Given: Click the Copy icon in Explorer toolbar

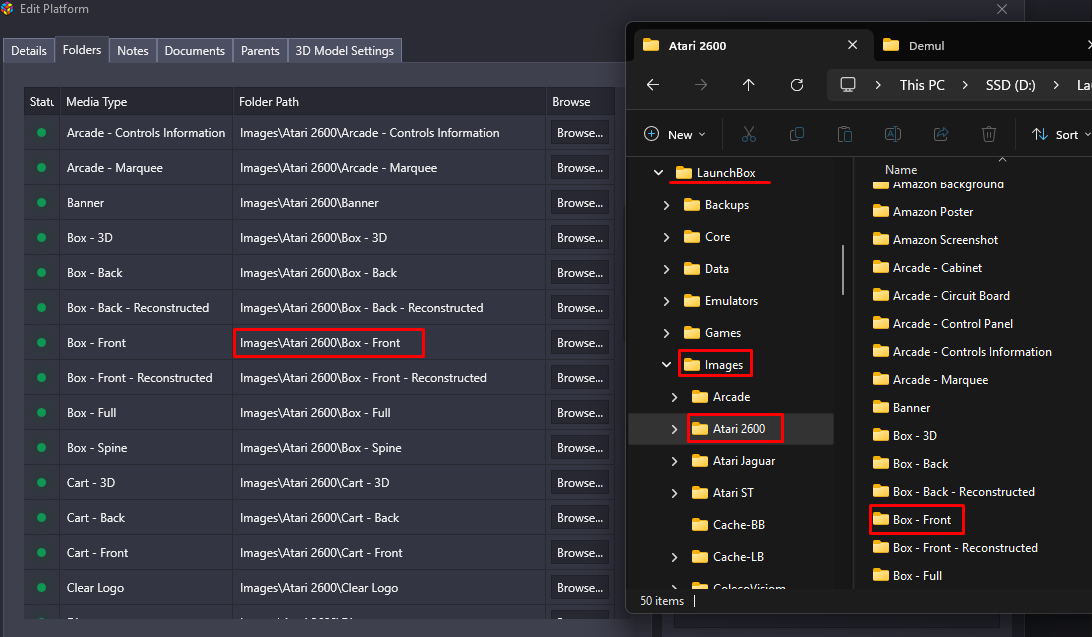Looking at the screenshot, I should [x=797, y=134].
